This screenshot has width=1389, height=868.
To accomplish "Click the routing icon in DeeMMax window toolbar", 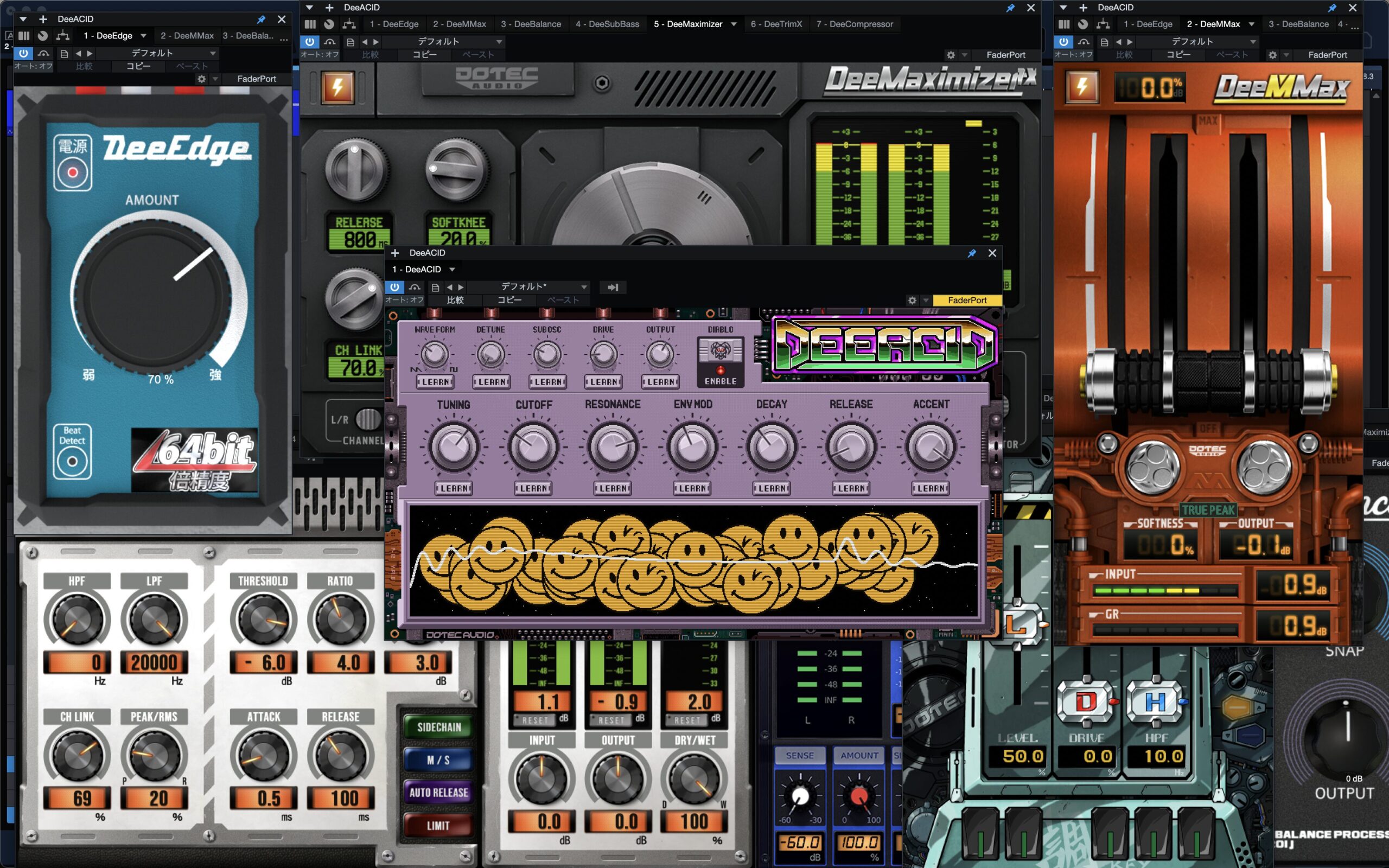I will (x=1102, y=24).
